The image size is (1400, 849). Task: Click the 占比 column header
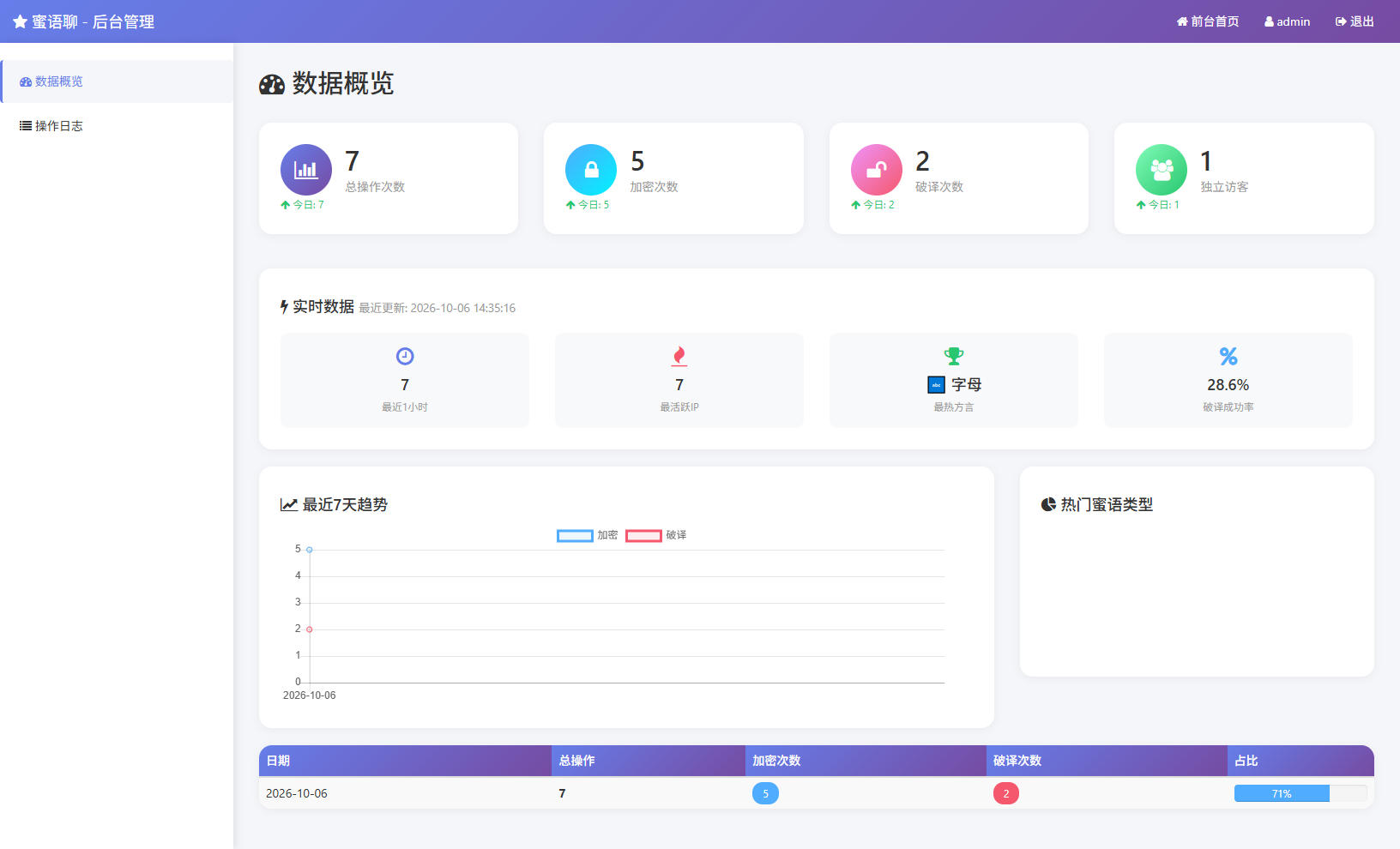pyautogui.click(x=1300, y=761)
